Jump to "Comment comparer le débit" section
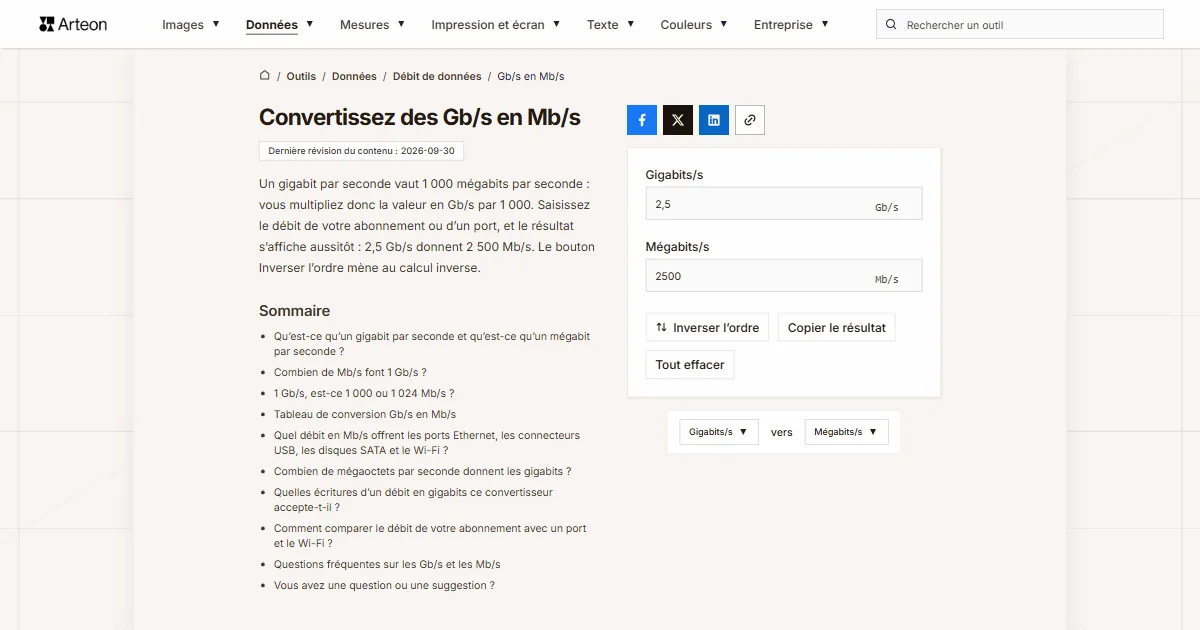The image size is (1200, 630). coord(430,536)
